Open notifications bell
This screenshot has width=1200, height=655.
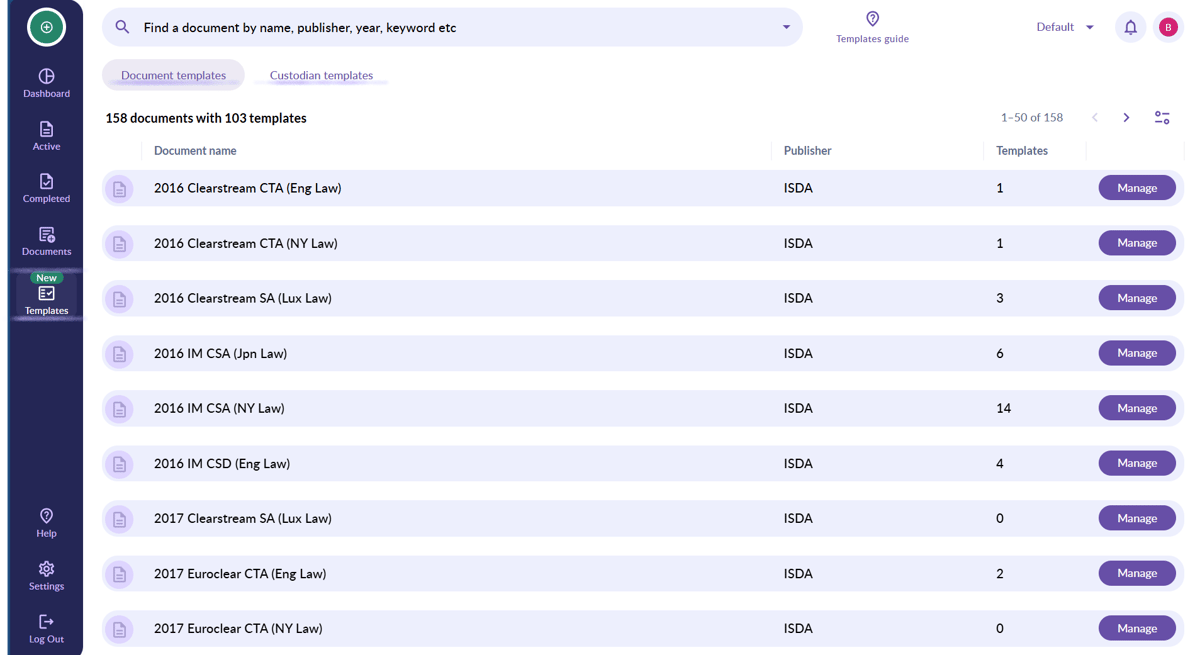click(1130, 27)
